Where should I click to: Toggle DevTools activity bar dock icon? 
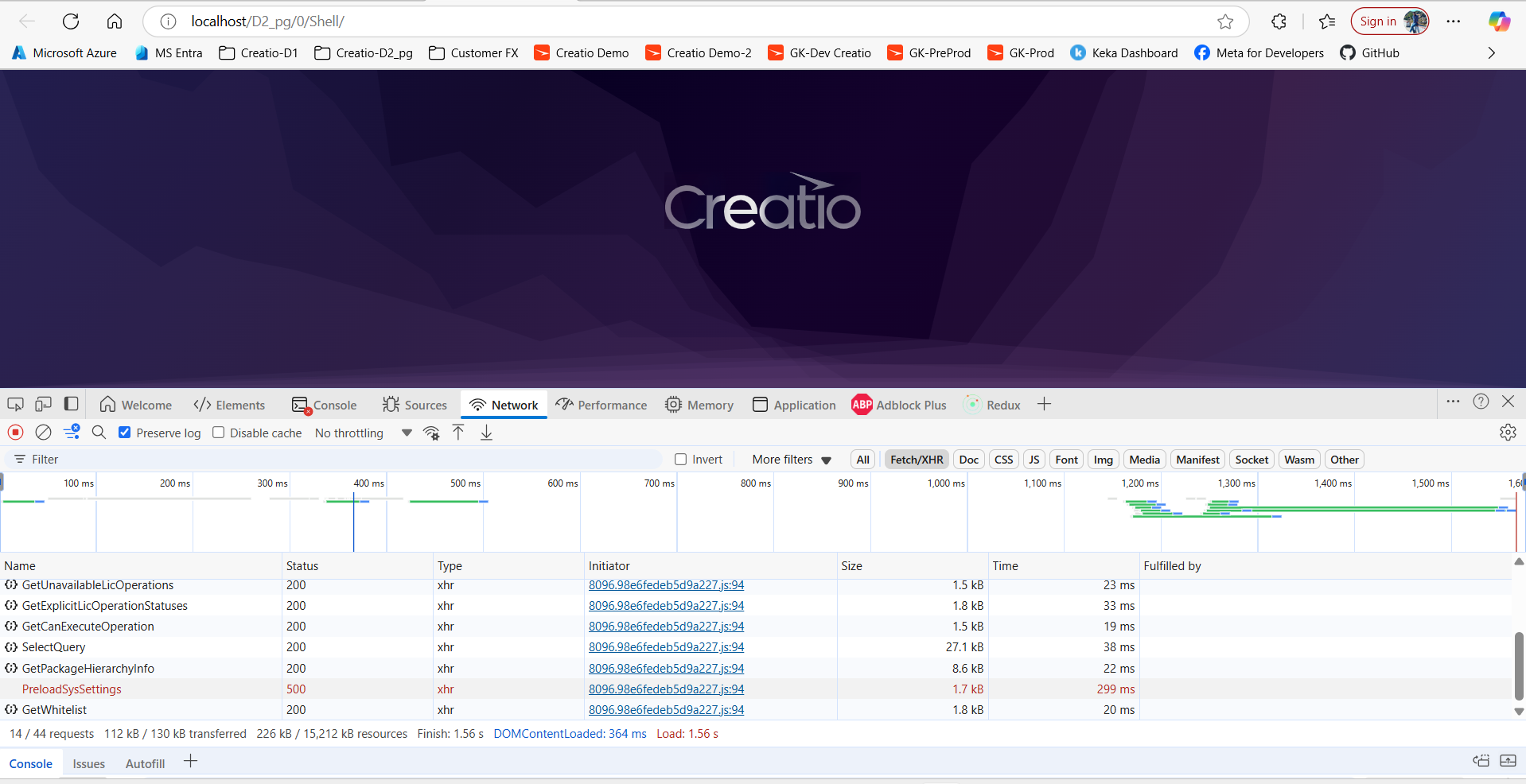point(71,405)
